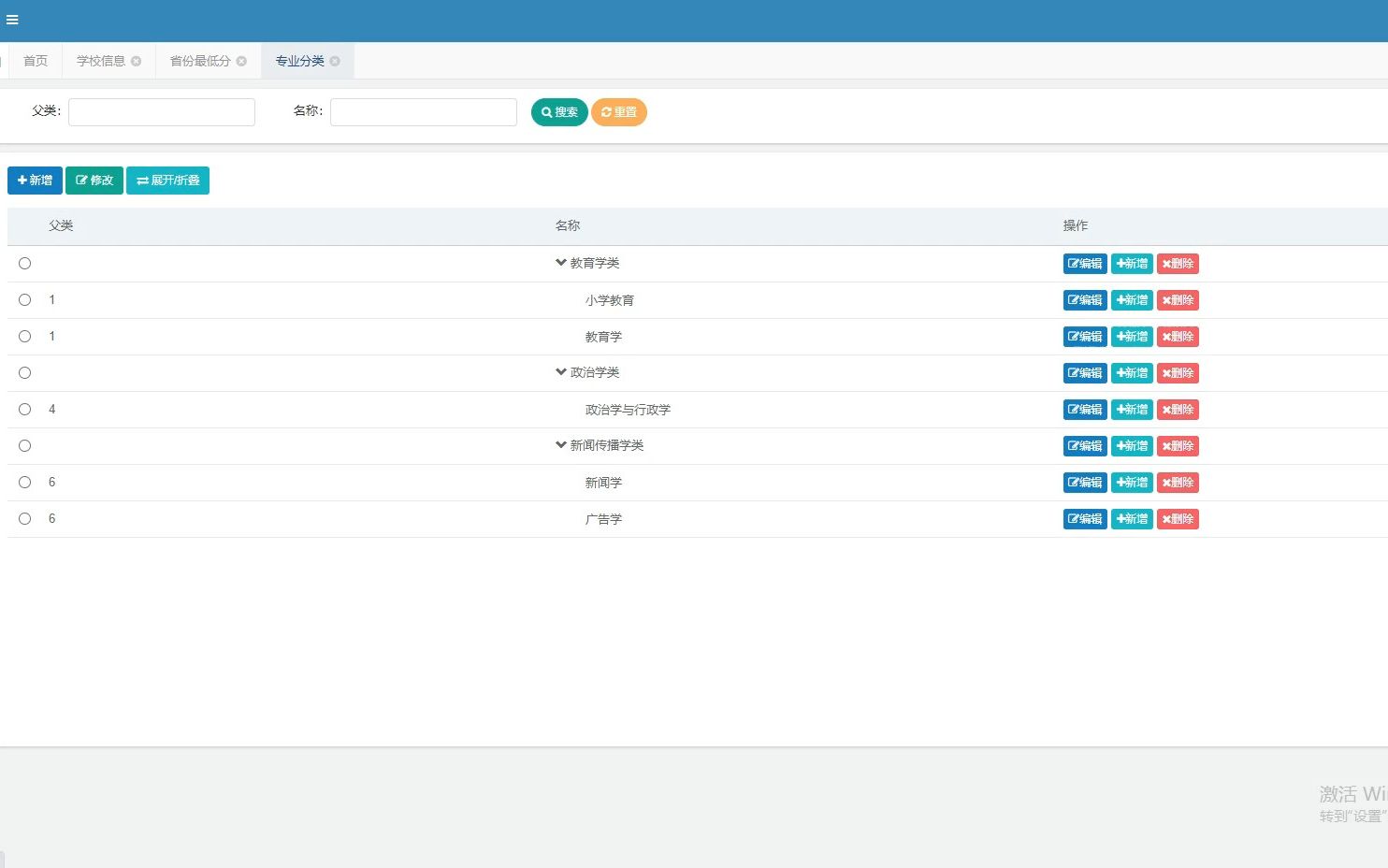Select the radio button for 新闻学 row
This screenshot has width=1388, height=868.
tap(25, 483)
